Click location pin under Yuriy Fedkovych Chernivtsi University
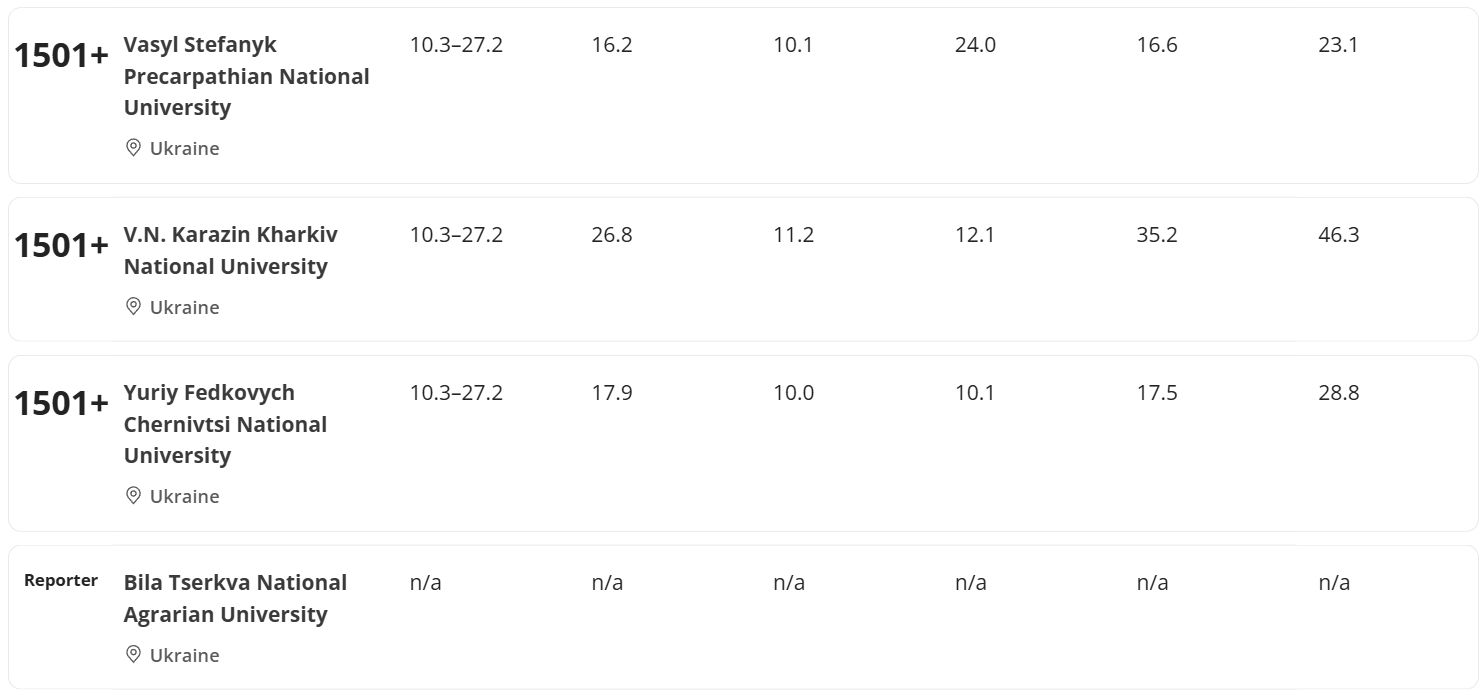Screen dimensions: 1484x700 tap(133, 496)
